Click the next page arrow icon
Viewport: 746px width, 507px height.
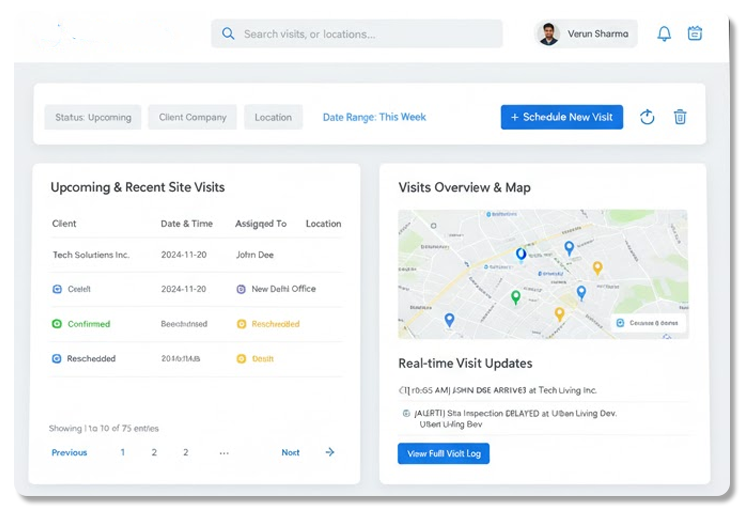click(330, 453)
